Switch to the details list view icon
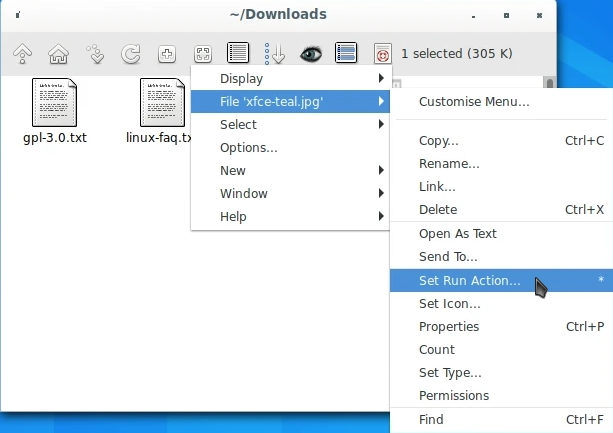 238,54
